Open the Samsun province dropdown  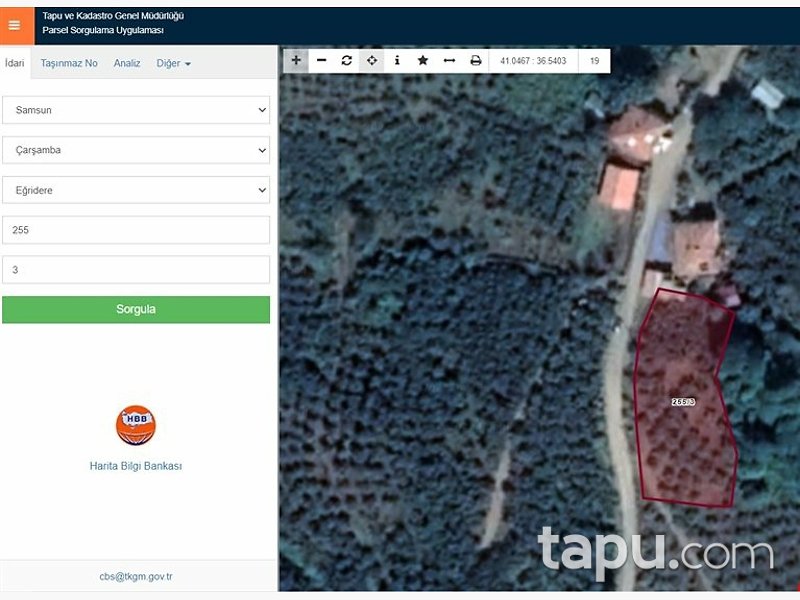[136, 110]
